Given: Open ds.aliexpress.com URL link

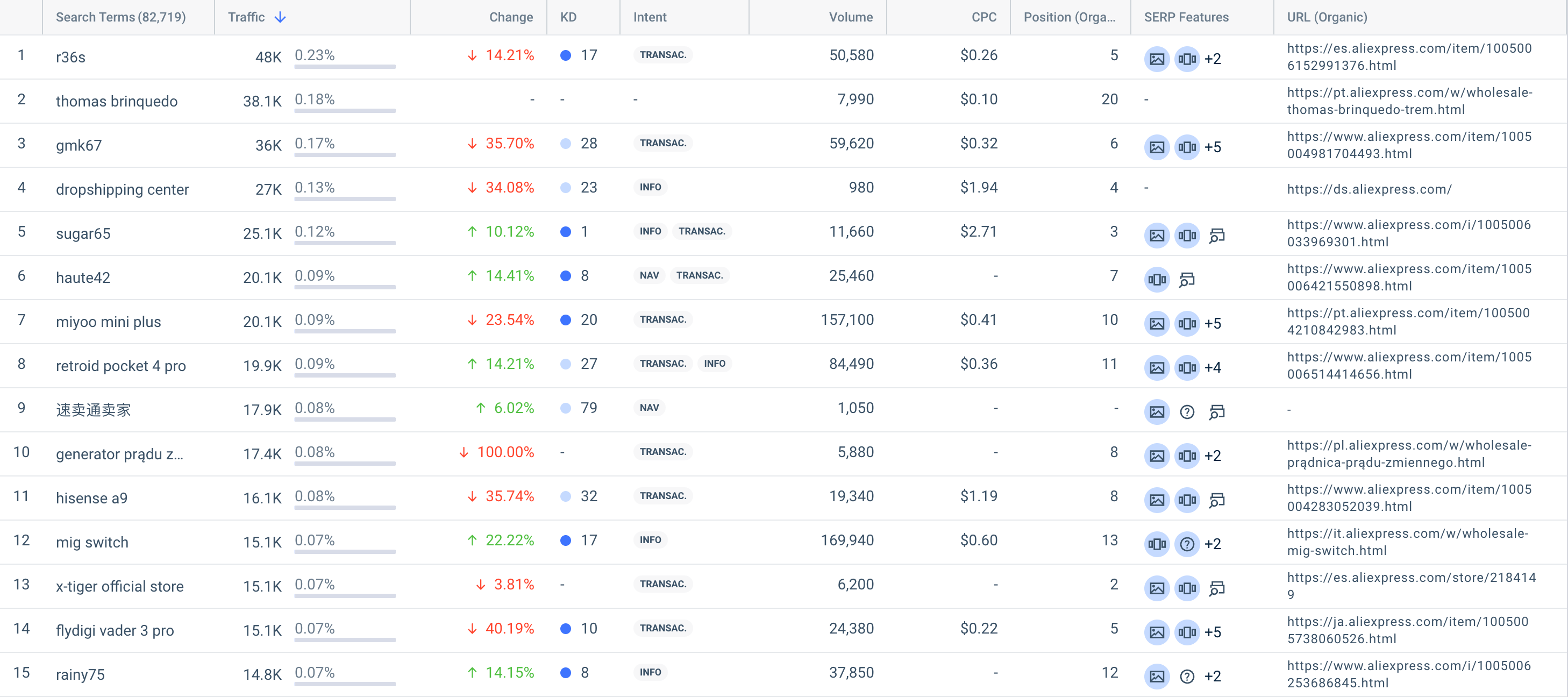Looking at the screenshot, I should 1369,189.
